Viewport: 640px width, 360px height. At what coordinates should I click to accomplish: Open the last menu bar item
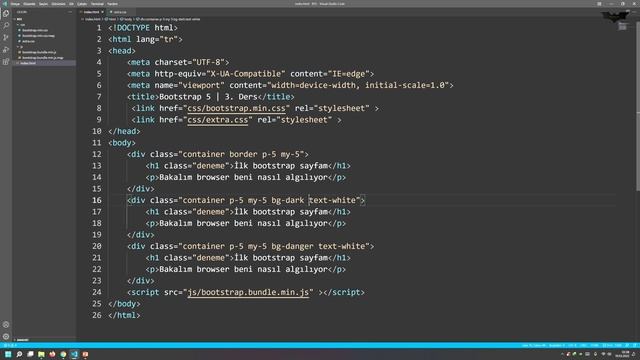point(112,4)
